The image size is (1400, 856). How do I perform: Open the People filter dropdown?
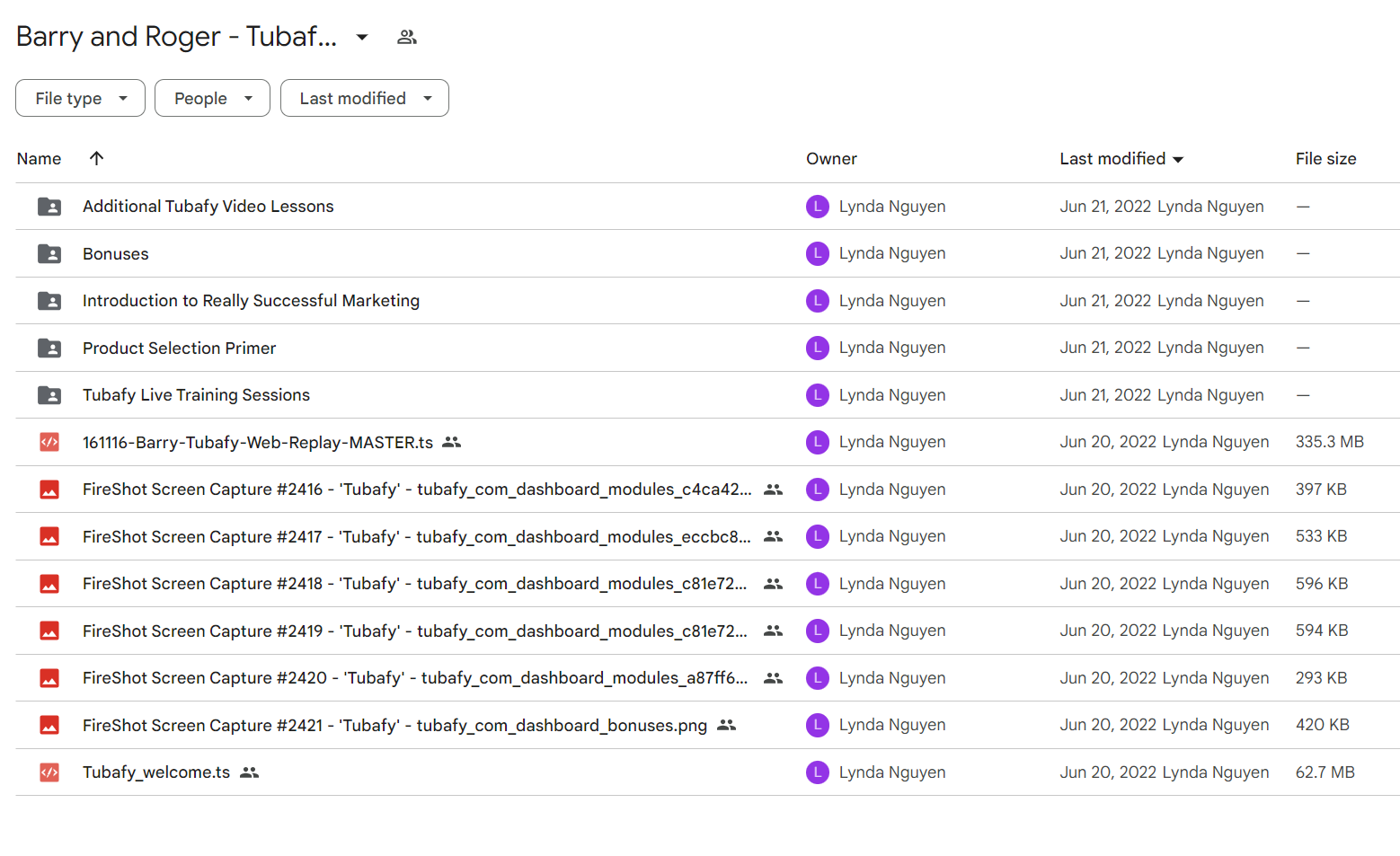click(212, 98)
